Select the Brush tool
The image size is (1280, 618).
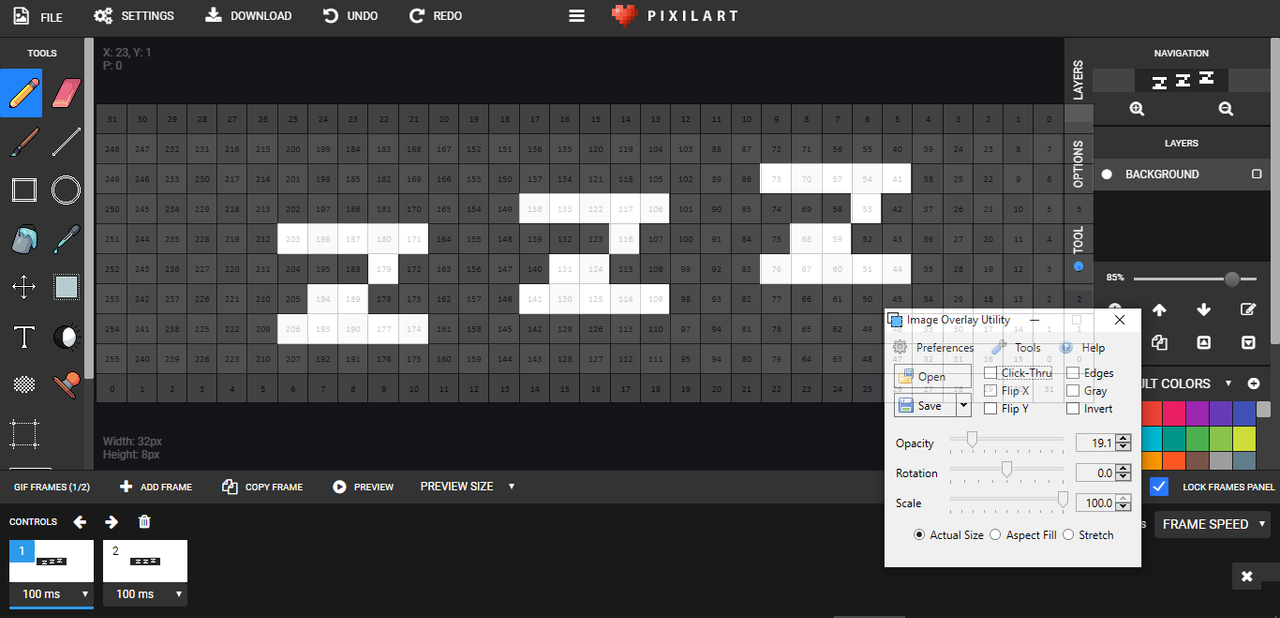[x=23, y=141]
